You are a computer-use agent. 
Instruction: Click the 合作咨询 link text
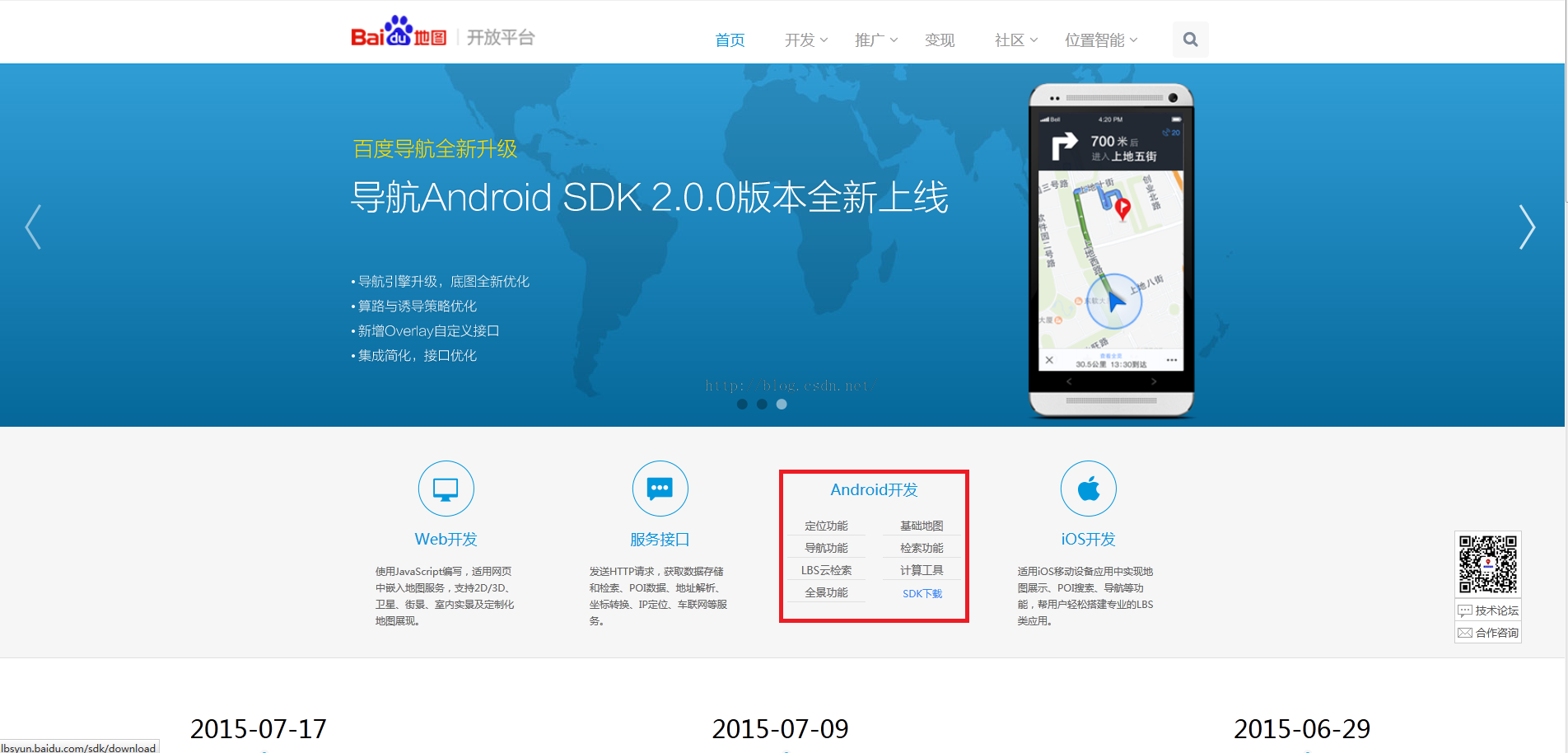tap(1496, 633)
